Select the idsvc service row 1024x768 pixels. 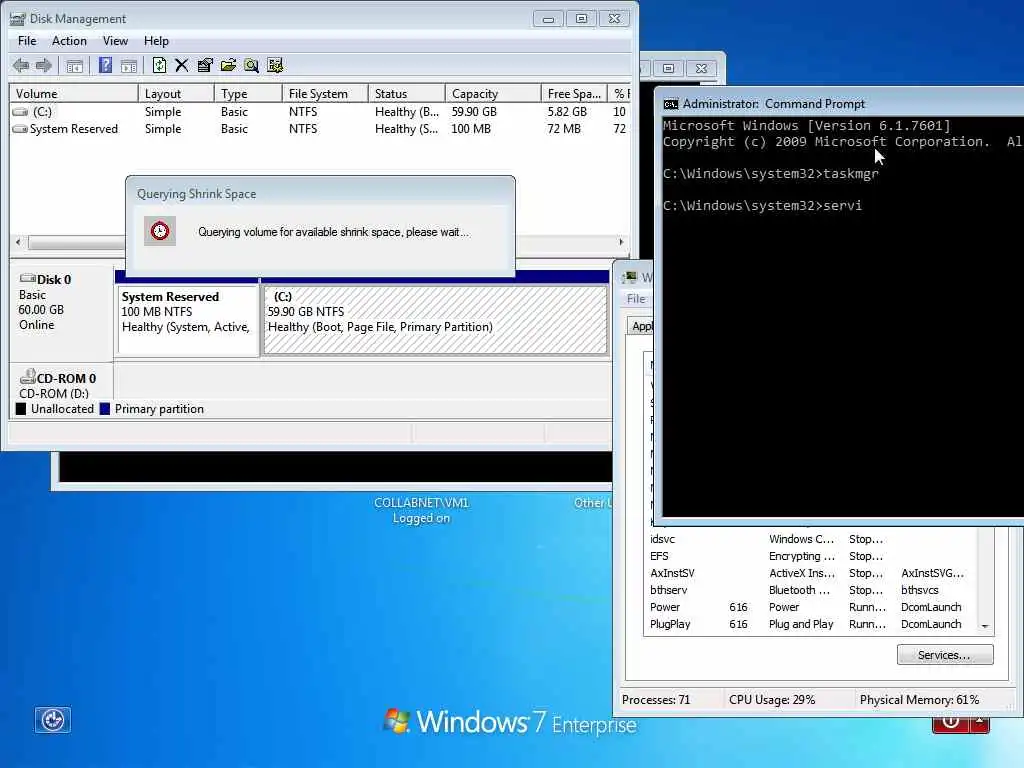(x=810, y=539)
